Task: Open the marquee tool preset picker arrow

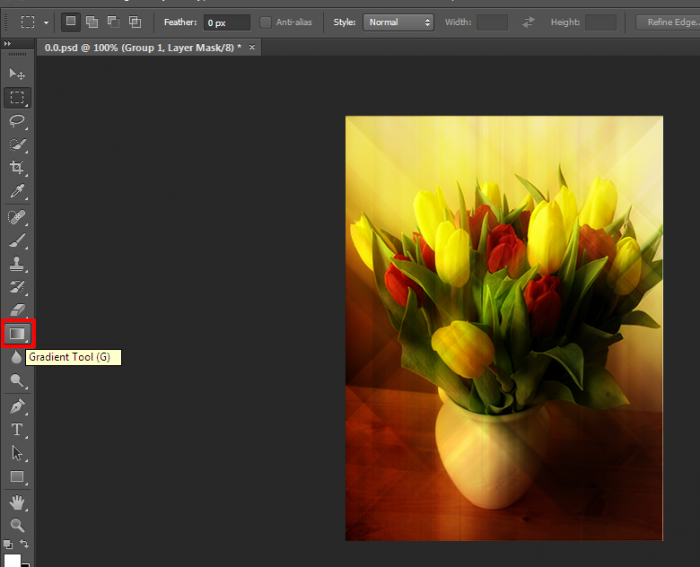Action: coord(46,22)
